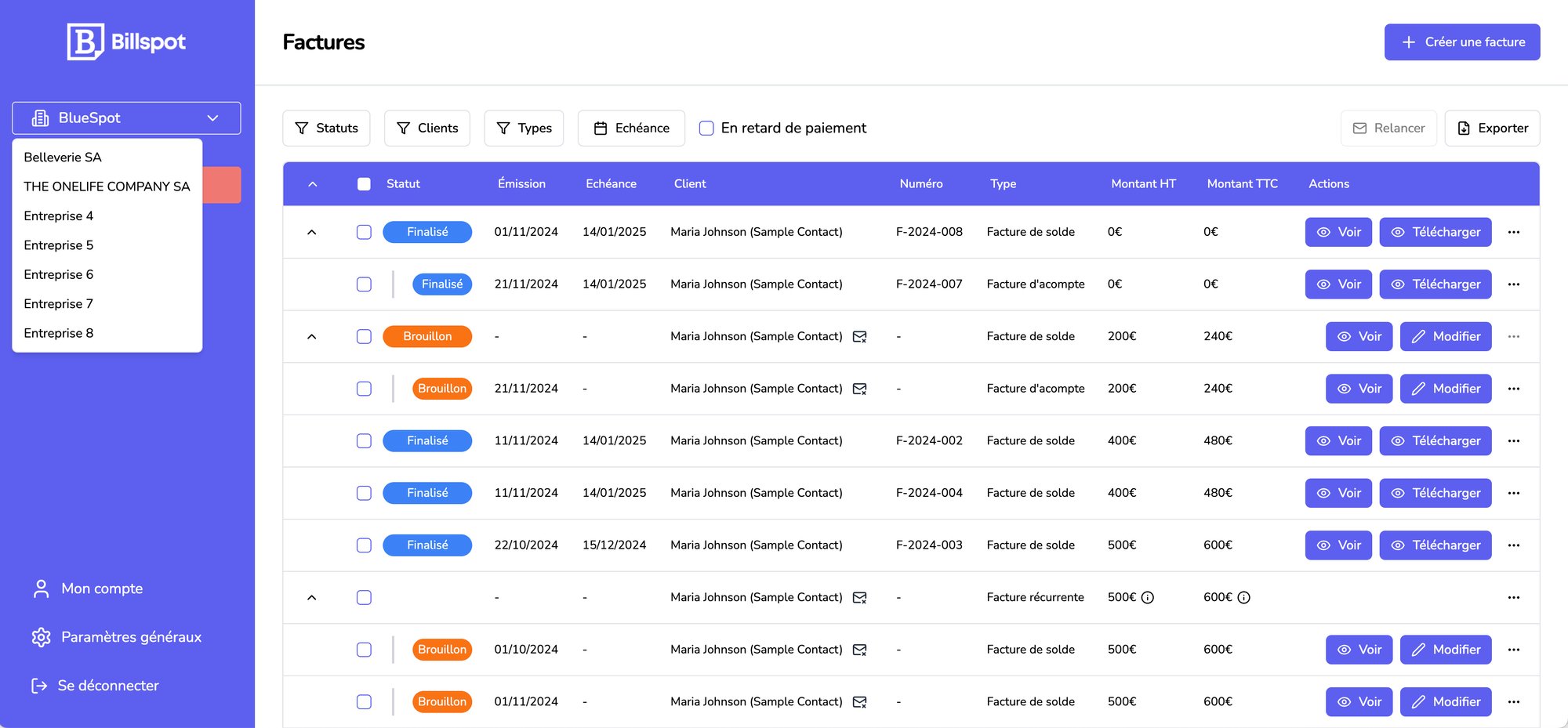Select Belleverie SA from company list
The width and height of the screenshot is (1568, 728).
pos(107,157)
